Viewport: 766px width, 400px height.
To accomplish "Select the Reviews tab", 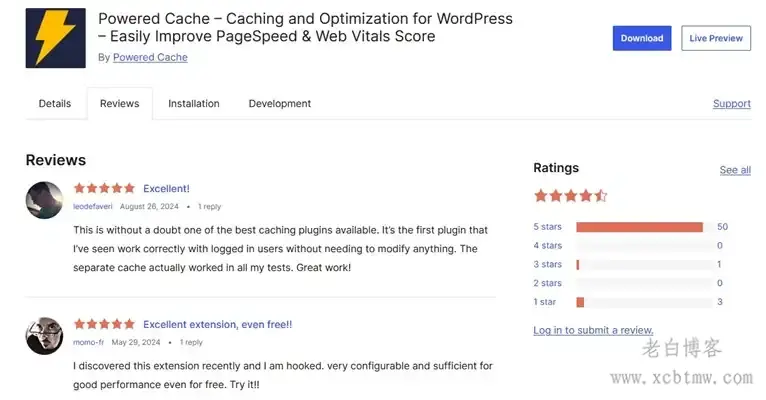I will (119, 104).
